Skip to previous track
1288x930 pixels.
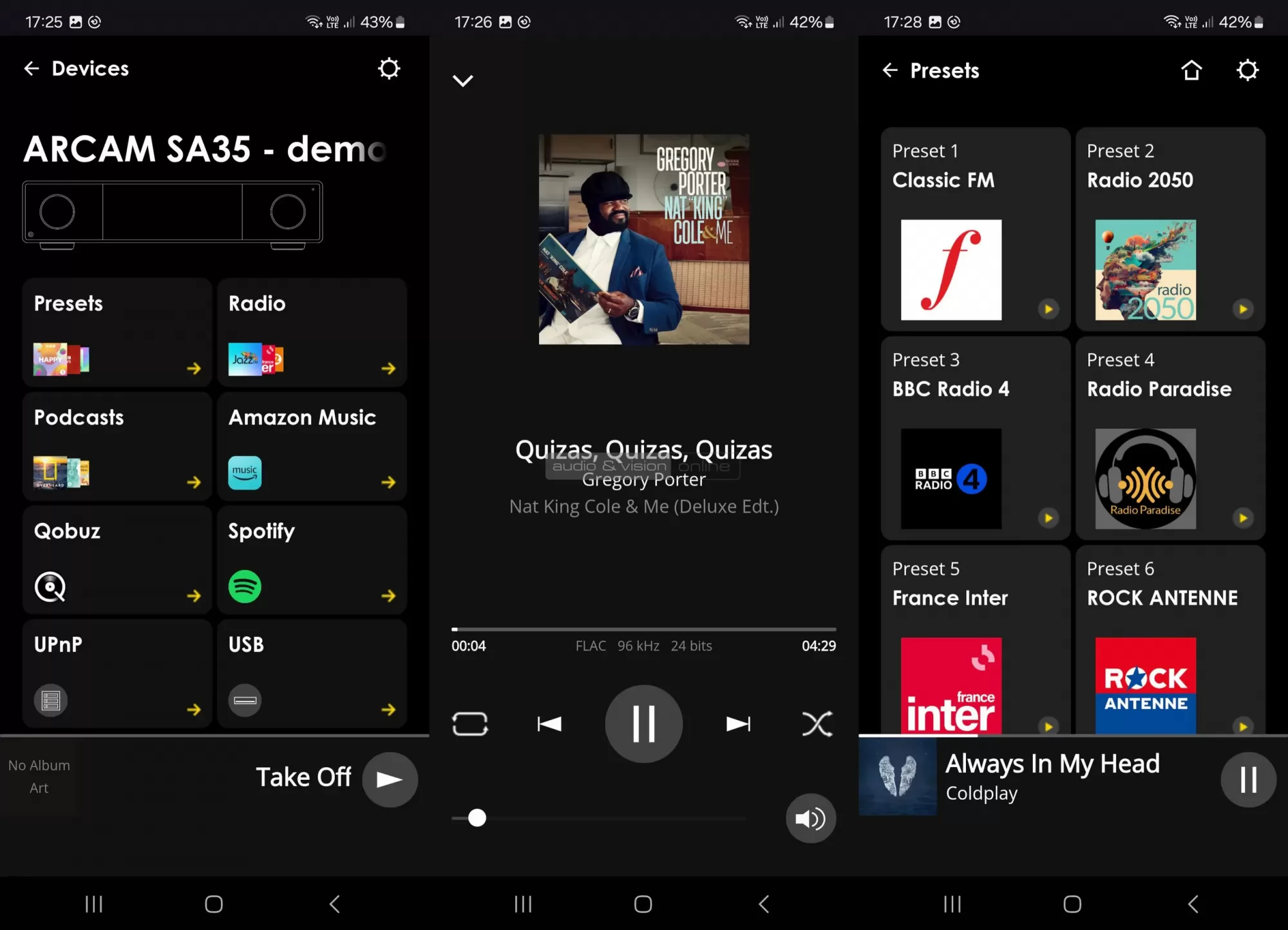point(549,724)
